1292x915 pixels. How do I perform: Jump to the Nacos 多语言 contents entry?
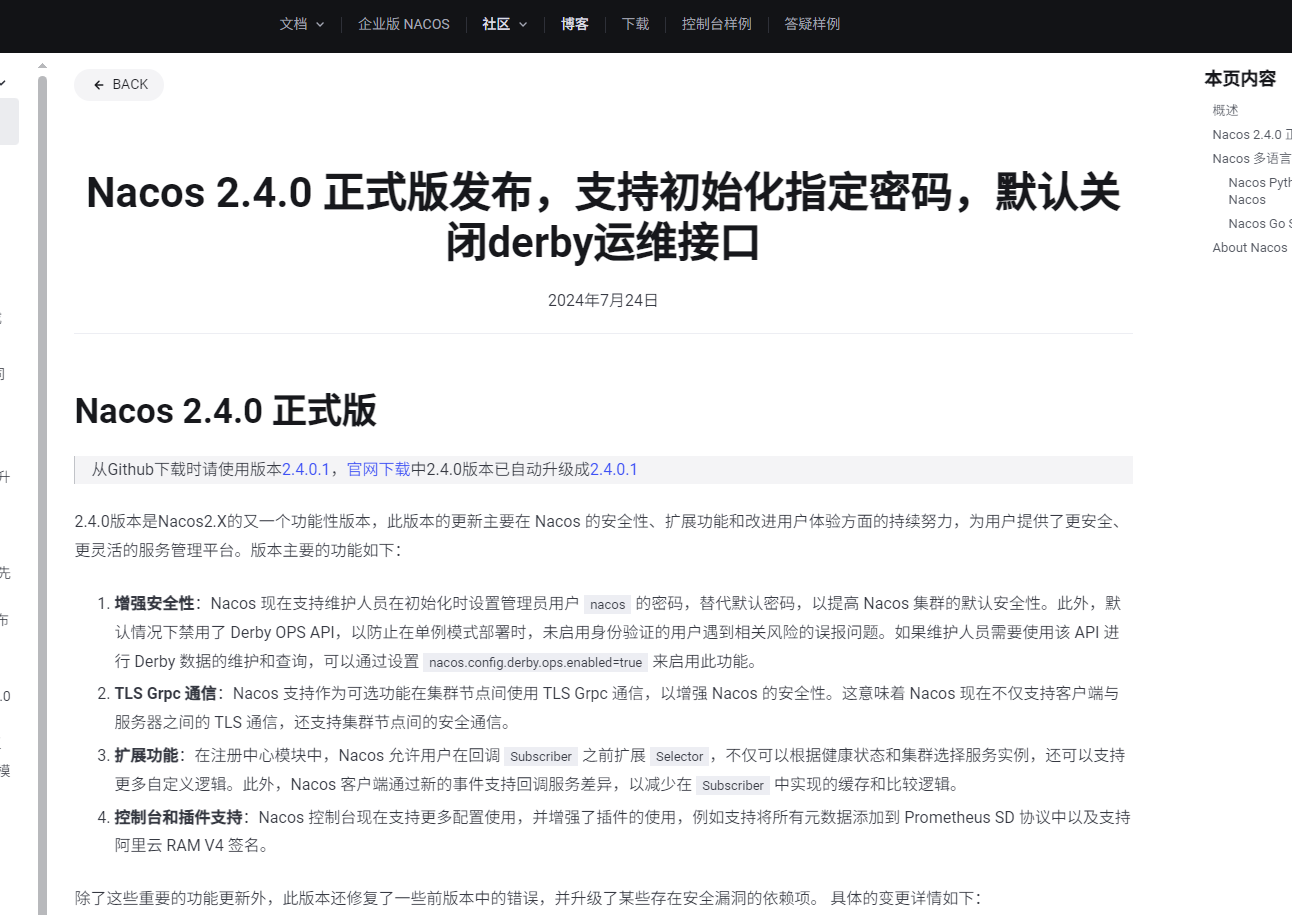tap(1252, 158)
